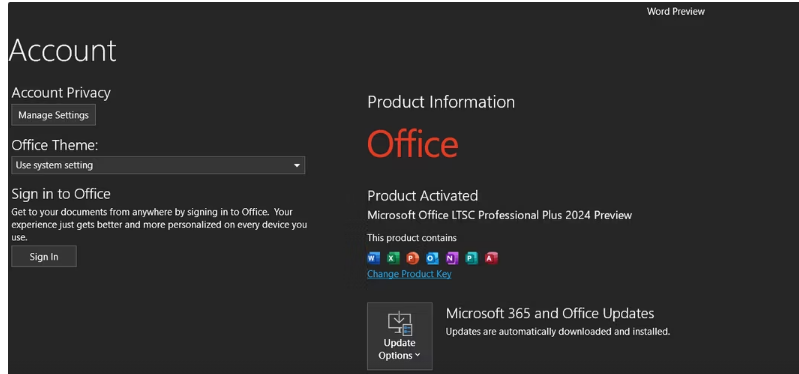
Task: Select the Account page heading
Action: 63,50
